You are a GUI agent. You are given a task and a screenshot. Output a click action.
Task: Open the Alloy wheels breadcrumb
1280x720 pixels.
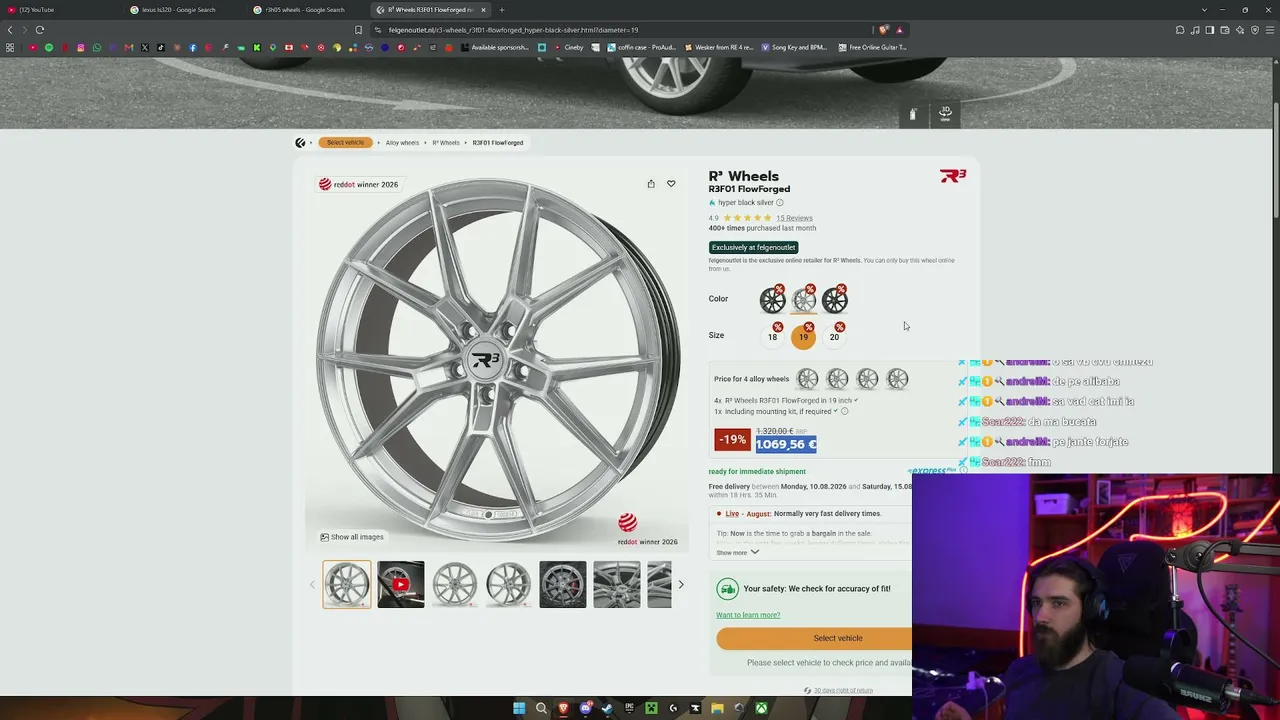pyautogui.click(x=402, y=143)
